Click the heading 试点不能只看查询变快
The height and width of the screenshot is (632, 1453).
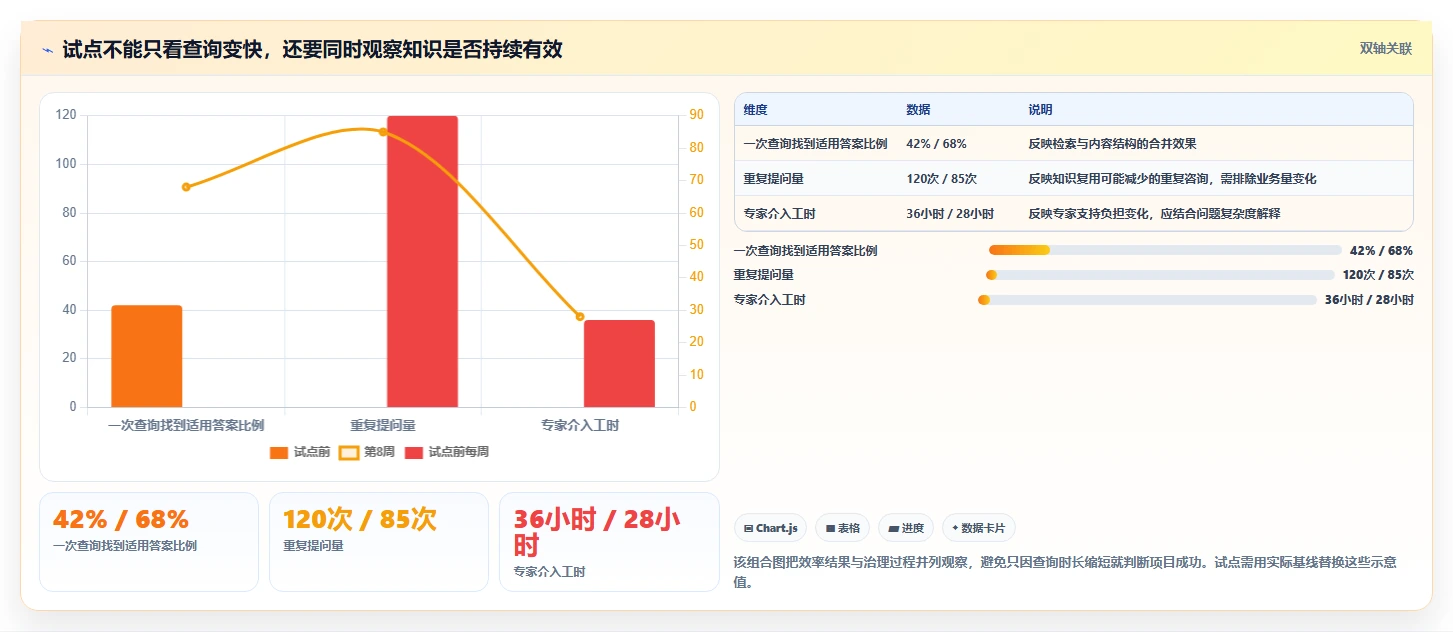312,50
